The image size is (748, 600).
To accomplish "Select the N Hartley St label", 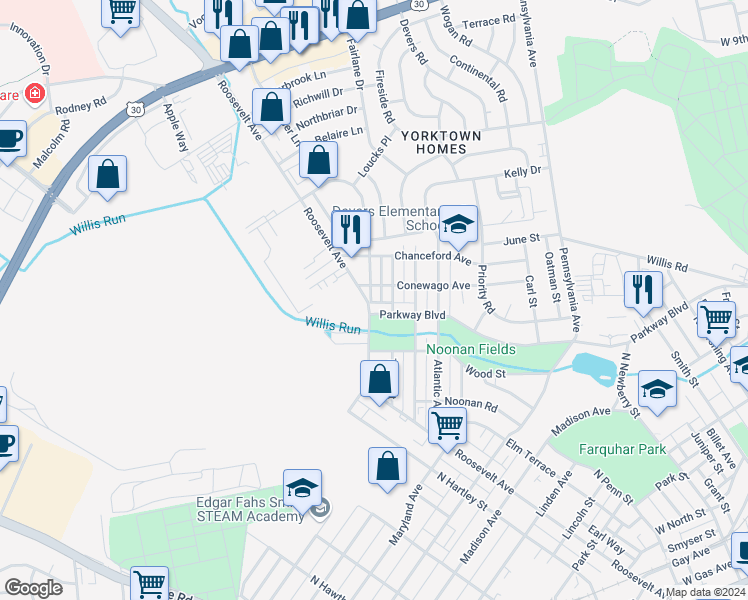I will tap(462, 491).
